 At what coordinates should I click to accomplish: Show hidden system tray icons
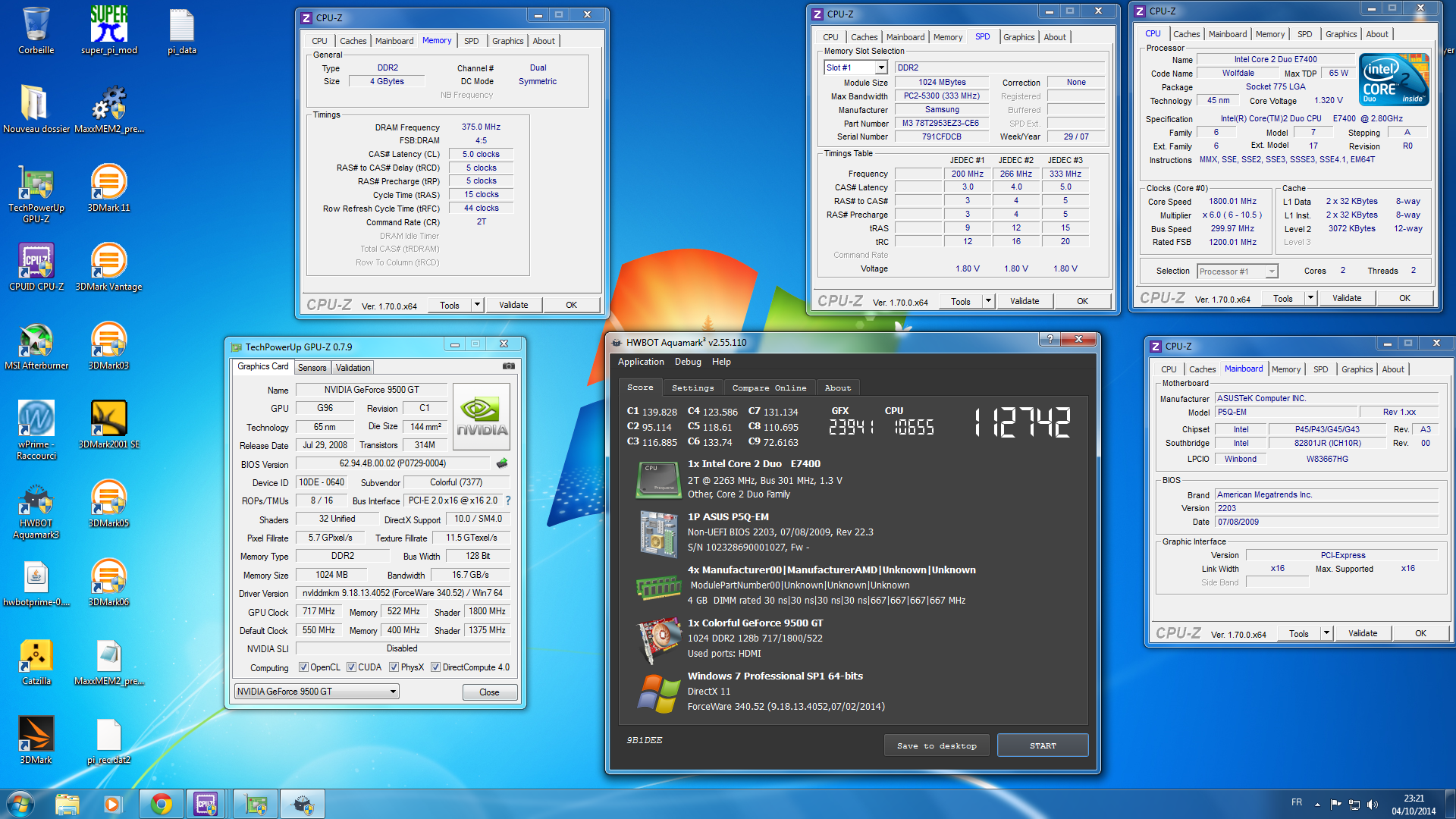pyautogui.click(x=1317, y=804)
